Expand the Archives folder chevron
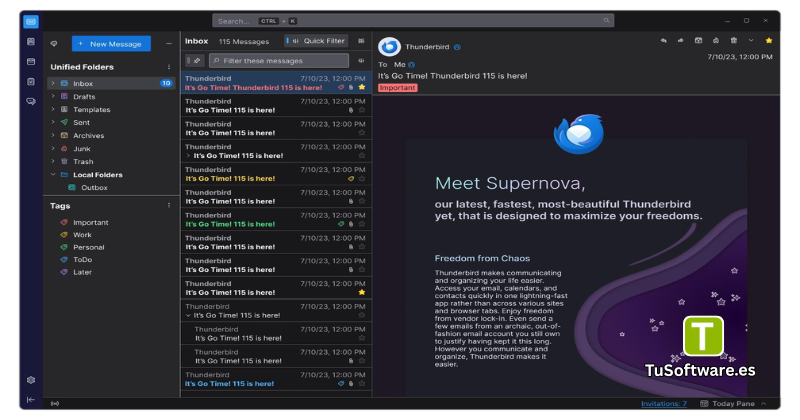The image size is (800, 420). 53,135
